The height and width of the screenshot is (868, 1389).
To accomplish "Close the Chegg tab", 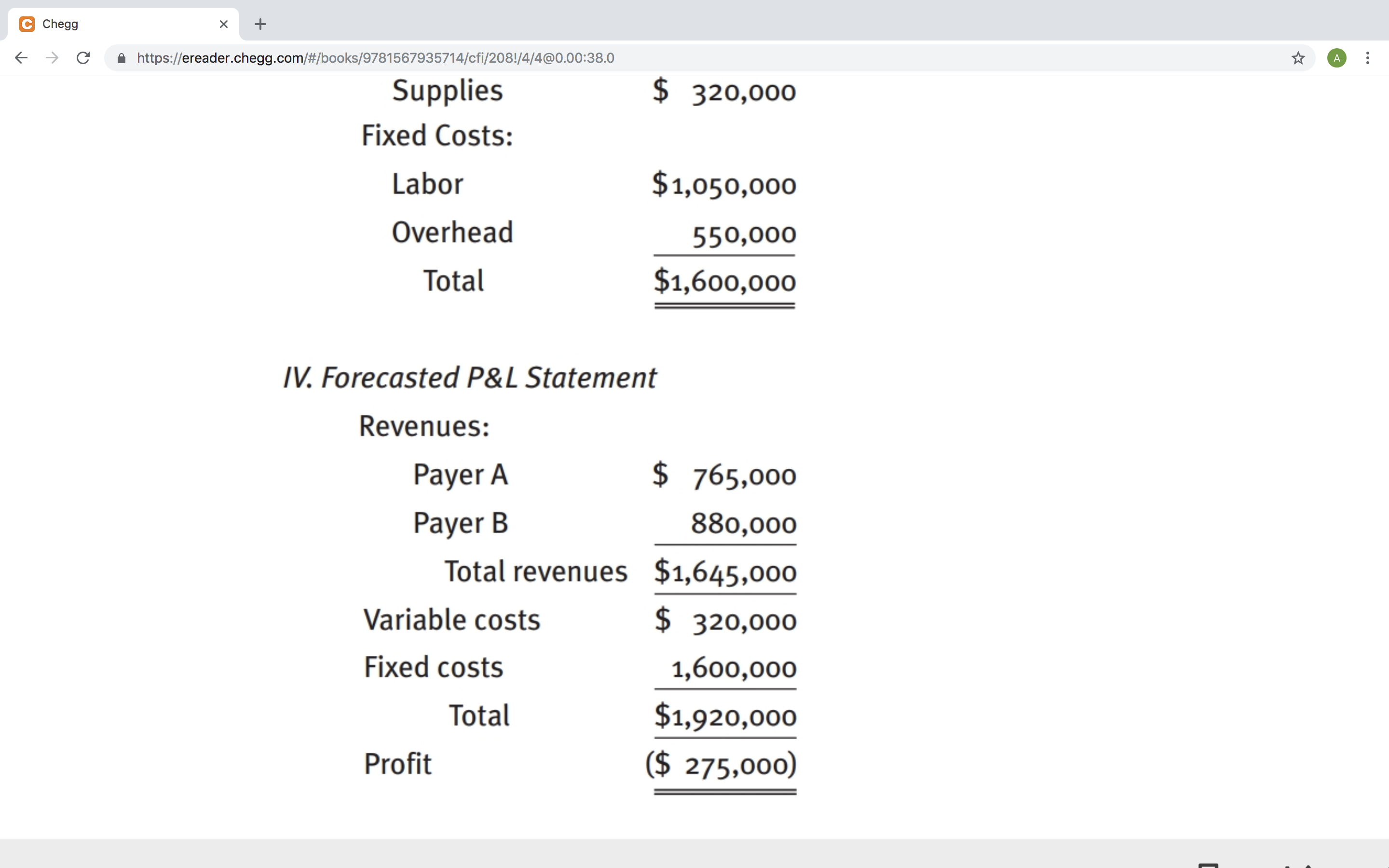I will (224, 24).
